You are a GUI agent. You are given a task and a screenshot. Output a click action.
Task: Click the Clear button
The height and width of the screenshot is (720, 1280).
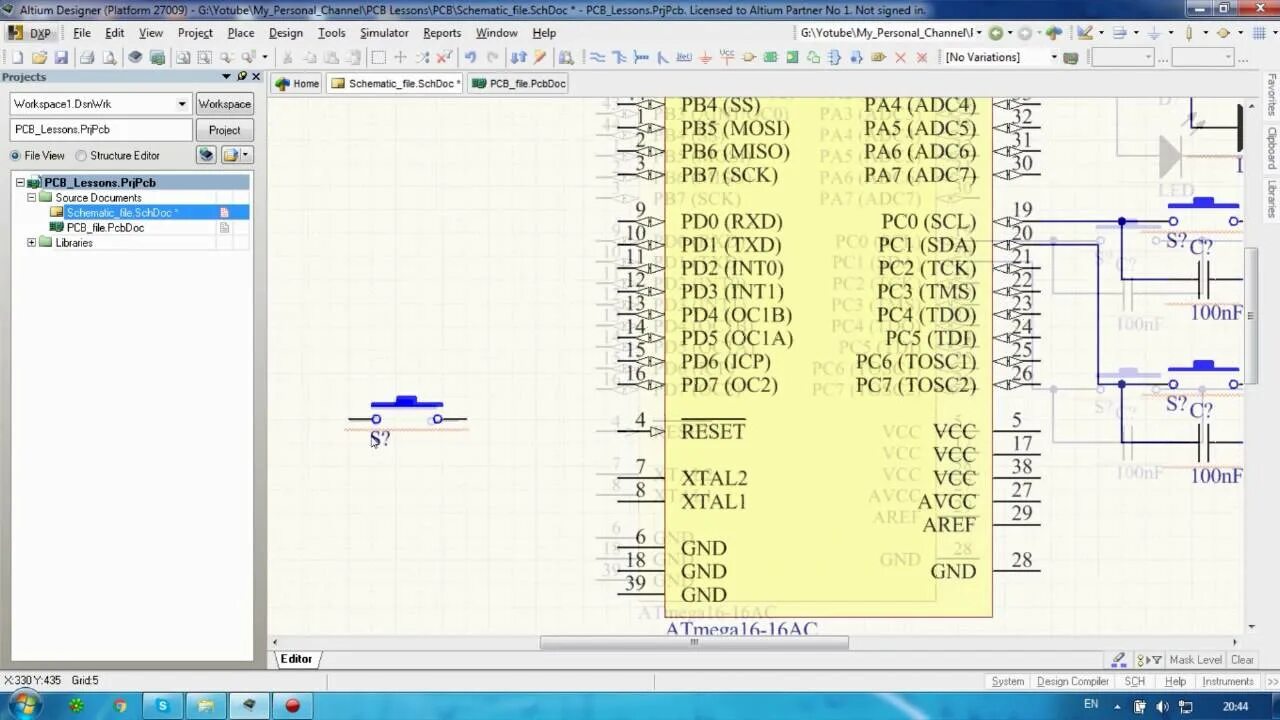coord(1242,660)
